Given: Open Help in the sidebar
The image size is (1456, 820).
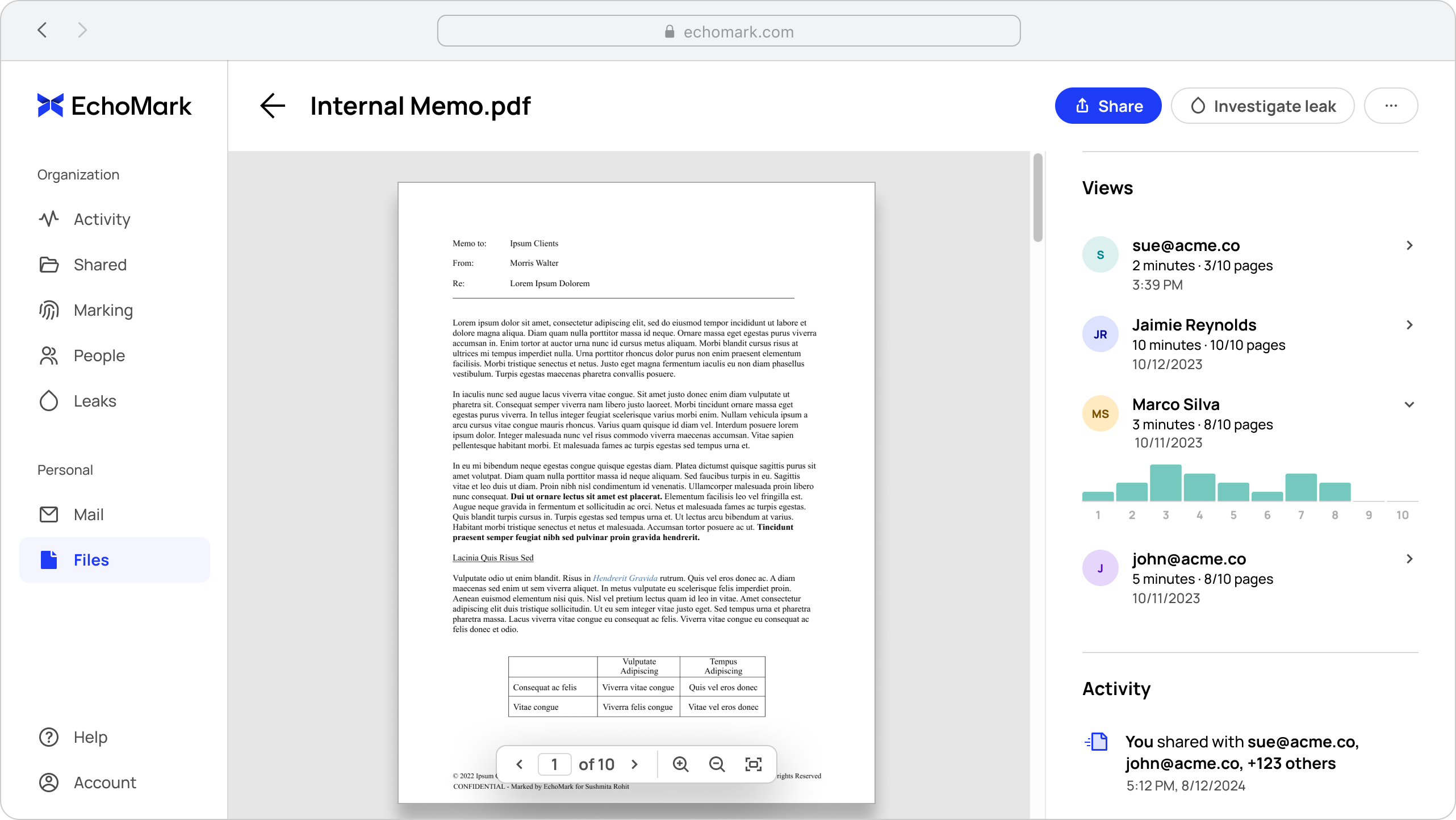Looking at the screenshot, I should [x=114, y=737].
